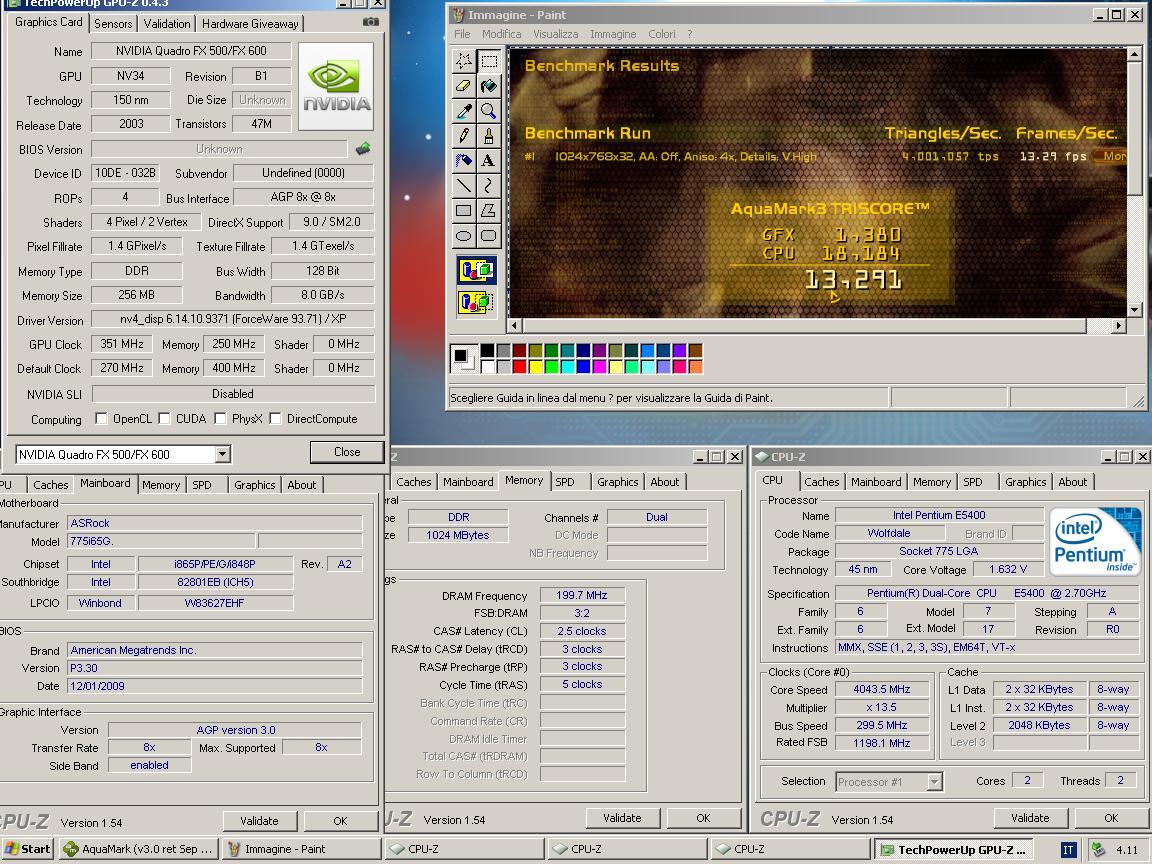The width and height of the screenshot is (1152, 864).
Task: Click the right arrow of Paint's horizontal scrollbar
Action: 1118,325
